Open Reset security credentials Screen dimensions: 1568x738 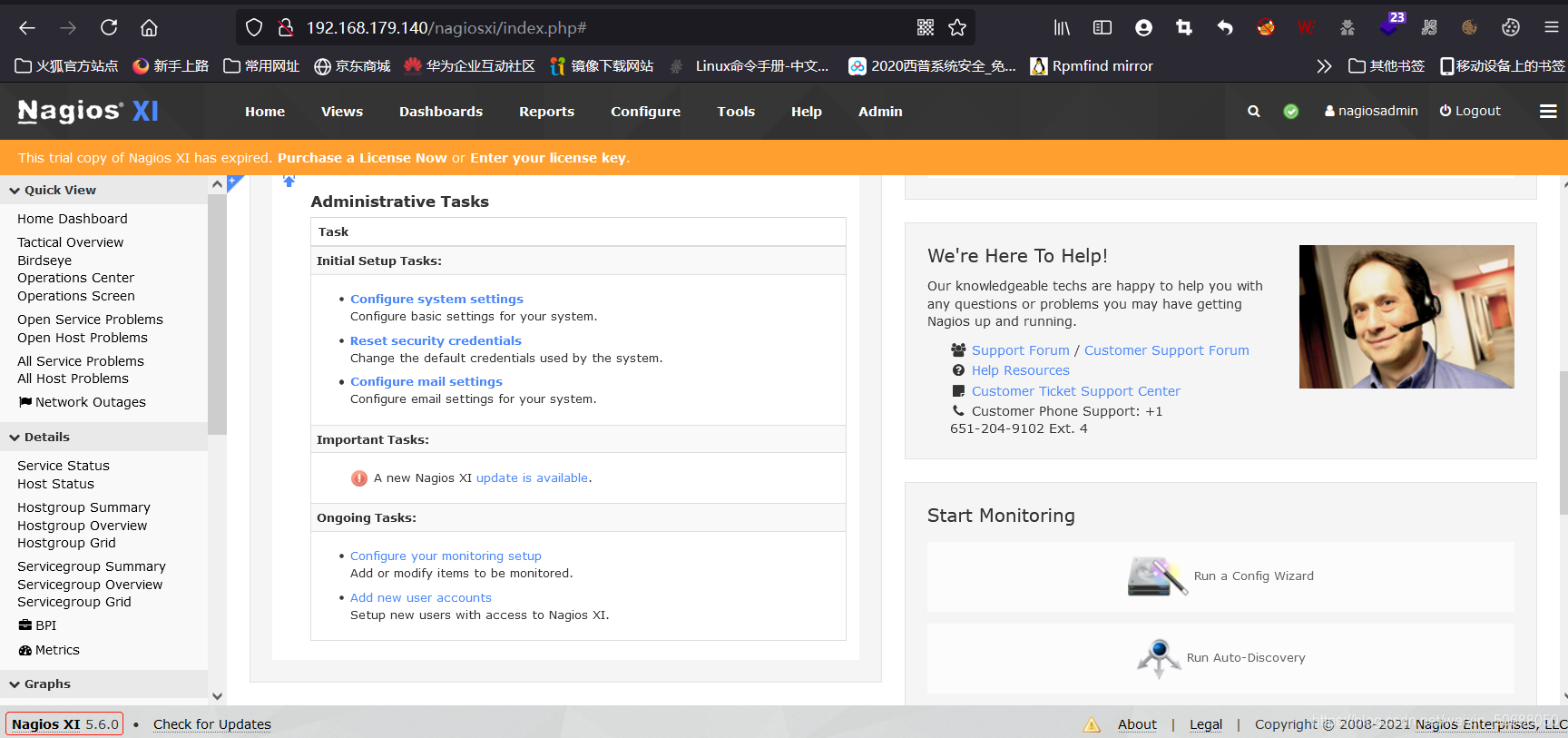(x=436, y=340)
